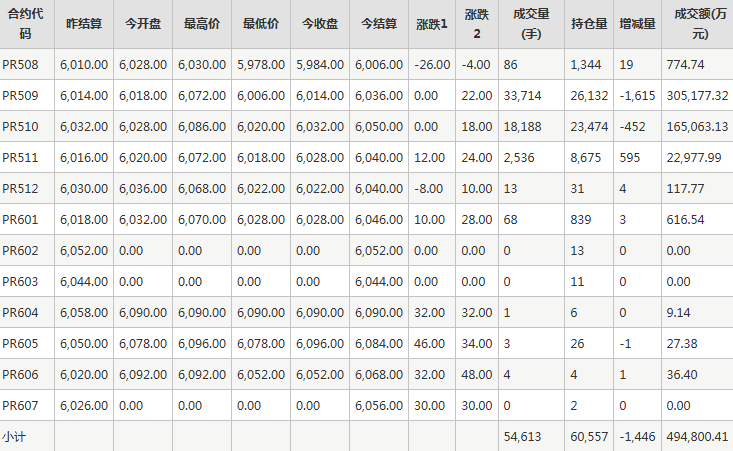The height and width of the screenshot is (451, 733).
Task: Click PR607 settlement price 6,056.00
Action: [x=379, y=405]
